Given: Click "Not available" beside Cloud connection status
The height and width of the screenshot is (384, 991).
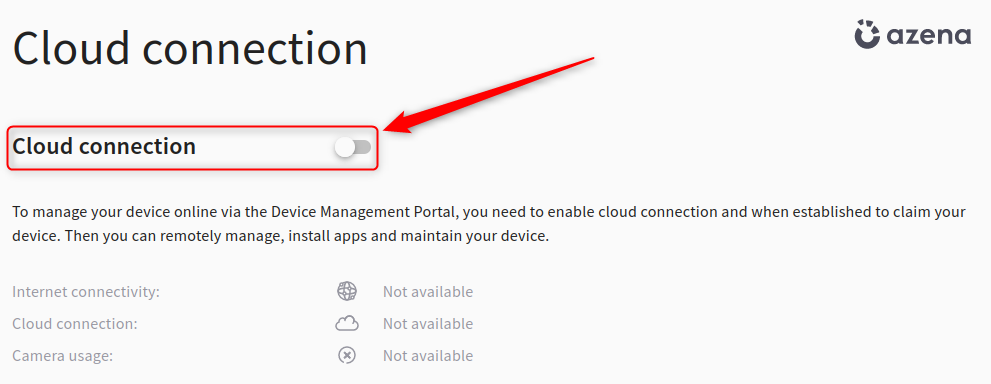Looking at the screenshot, I should pos(428,324).
